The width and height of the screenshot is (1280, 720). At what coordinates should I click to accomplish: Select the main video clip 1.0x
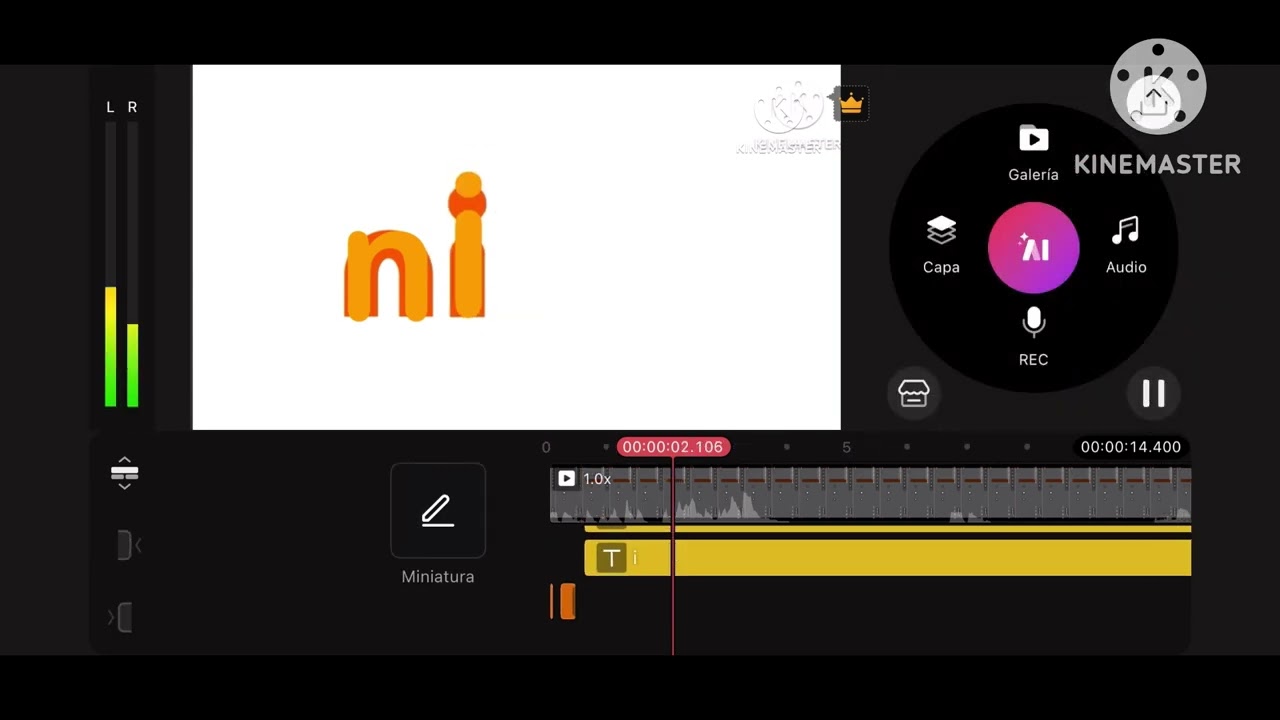click(870, 494)
